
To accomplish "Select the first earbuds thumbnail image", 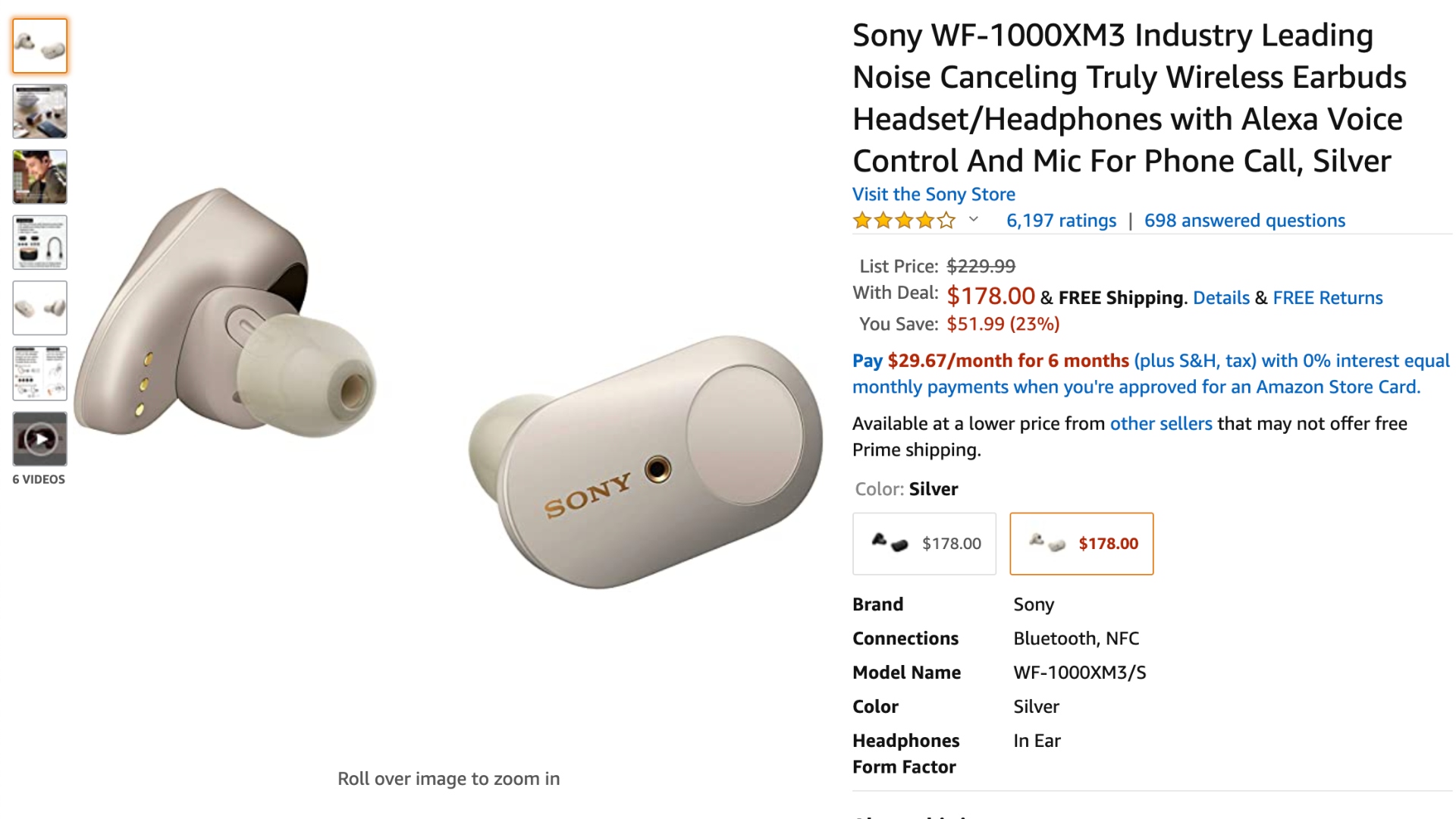I will coord(40,46).
